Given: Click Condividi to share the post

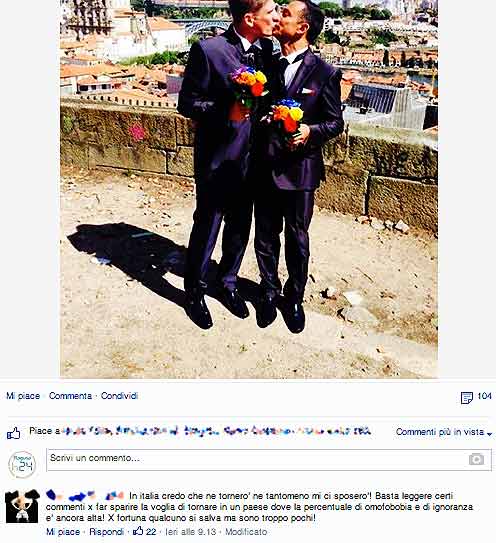Looking at the screenshot, I should pos(119,396).
